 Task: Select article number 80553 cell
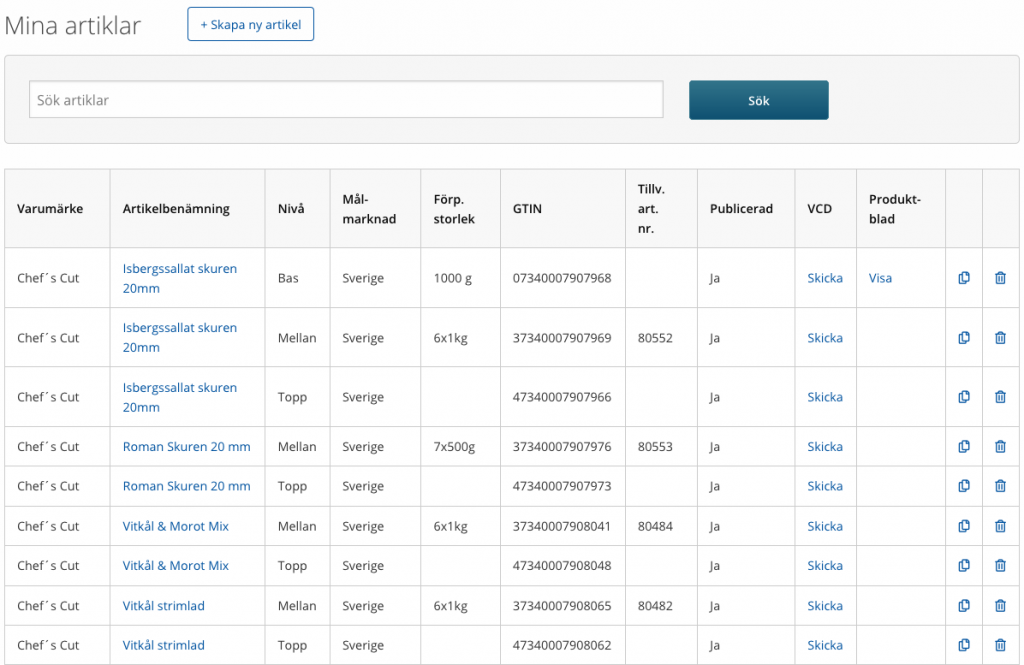pos(662,447)
